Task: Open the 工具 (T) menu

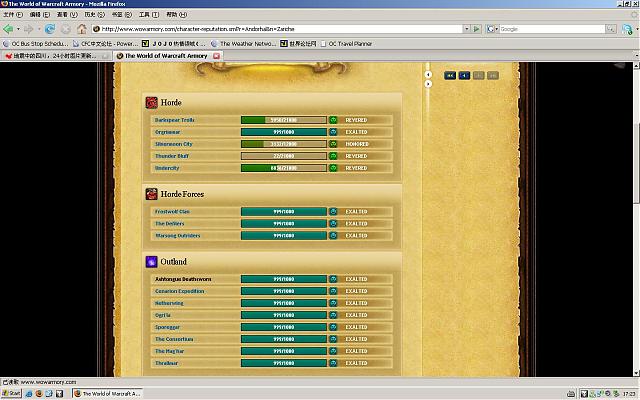Action: 149,15
